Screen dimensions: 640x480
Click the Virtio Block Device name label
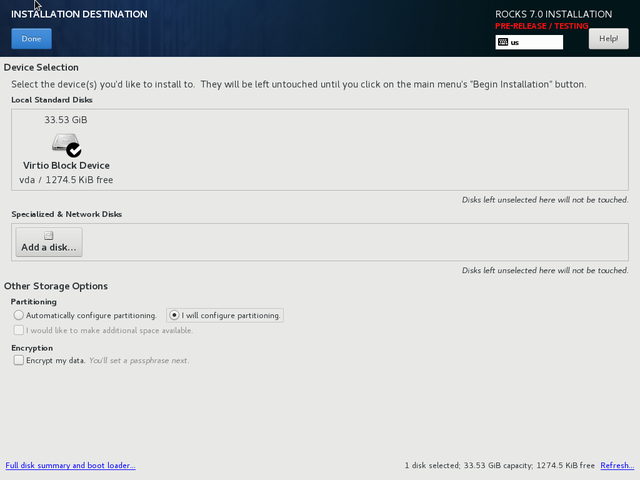[66, 166]
